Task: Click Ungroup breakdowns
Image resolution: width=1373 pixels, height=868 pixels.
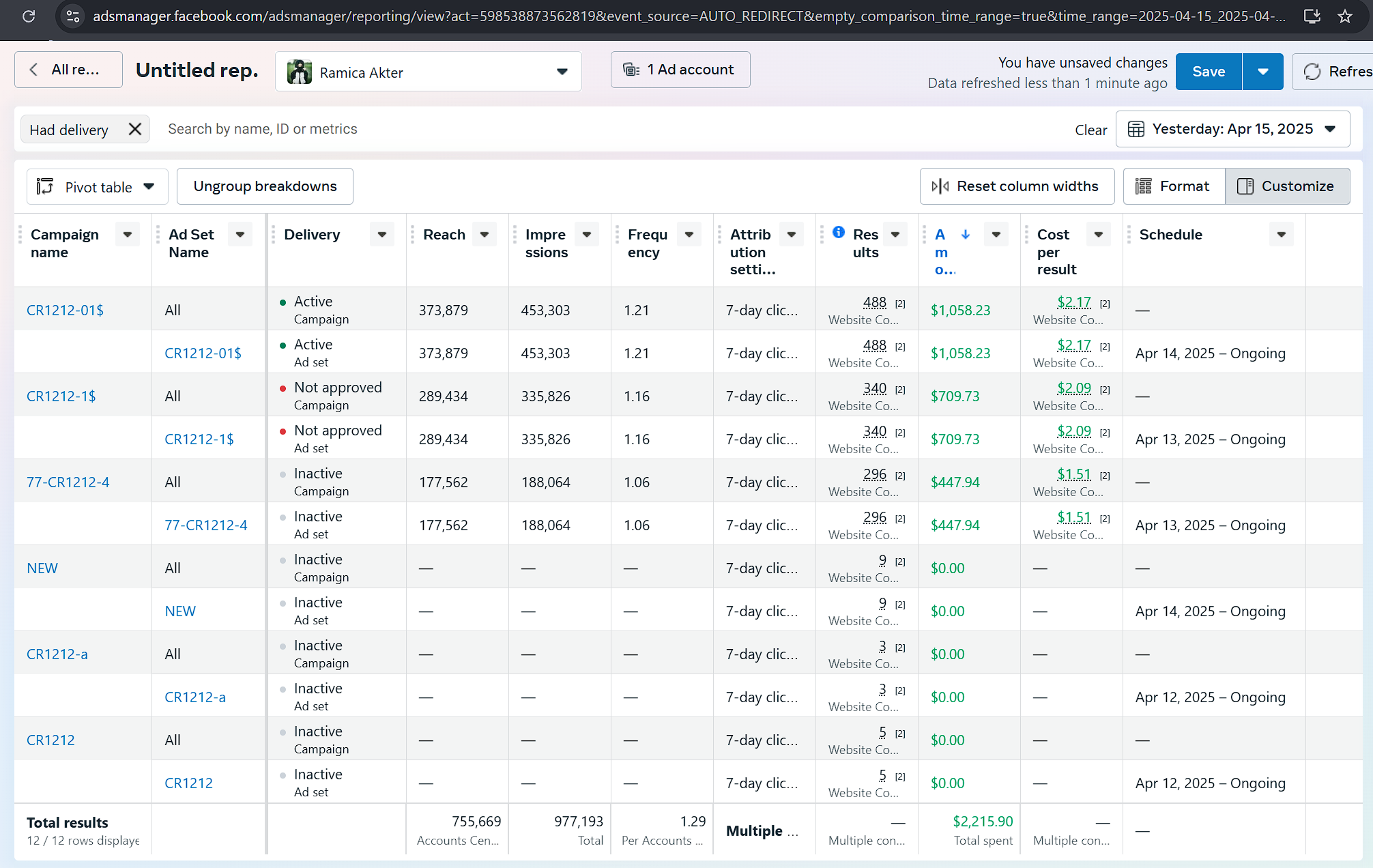Action: point(265,186)
